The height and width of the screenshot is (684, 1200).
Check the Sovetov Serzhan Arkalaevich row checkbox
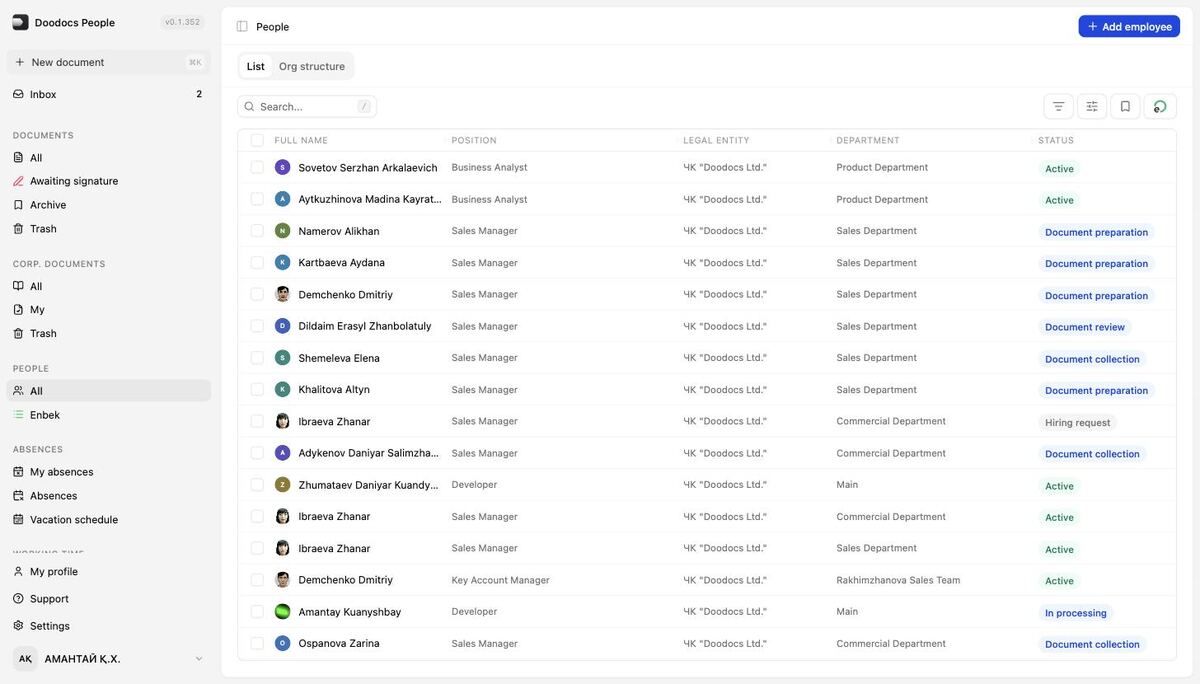(257, 167)
